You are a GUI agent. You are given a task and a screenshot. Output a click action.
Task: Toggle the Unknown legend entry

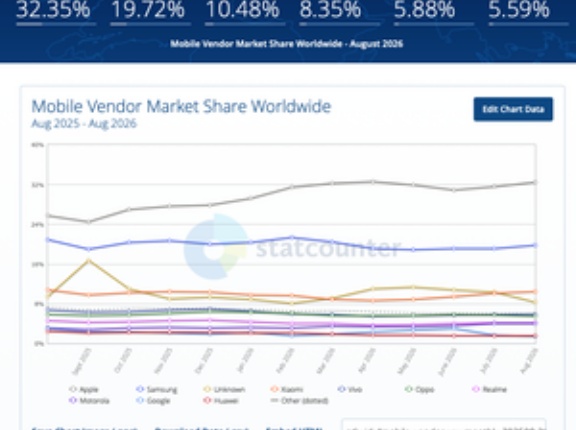click(x=224, y=389)
